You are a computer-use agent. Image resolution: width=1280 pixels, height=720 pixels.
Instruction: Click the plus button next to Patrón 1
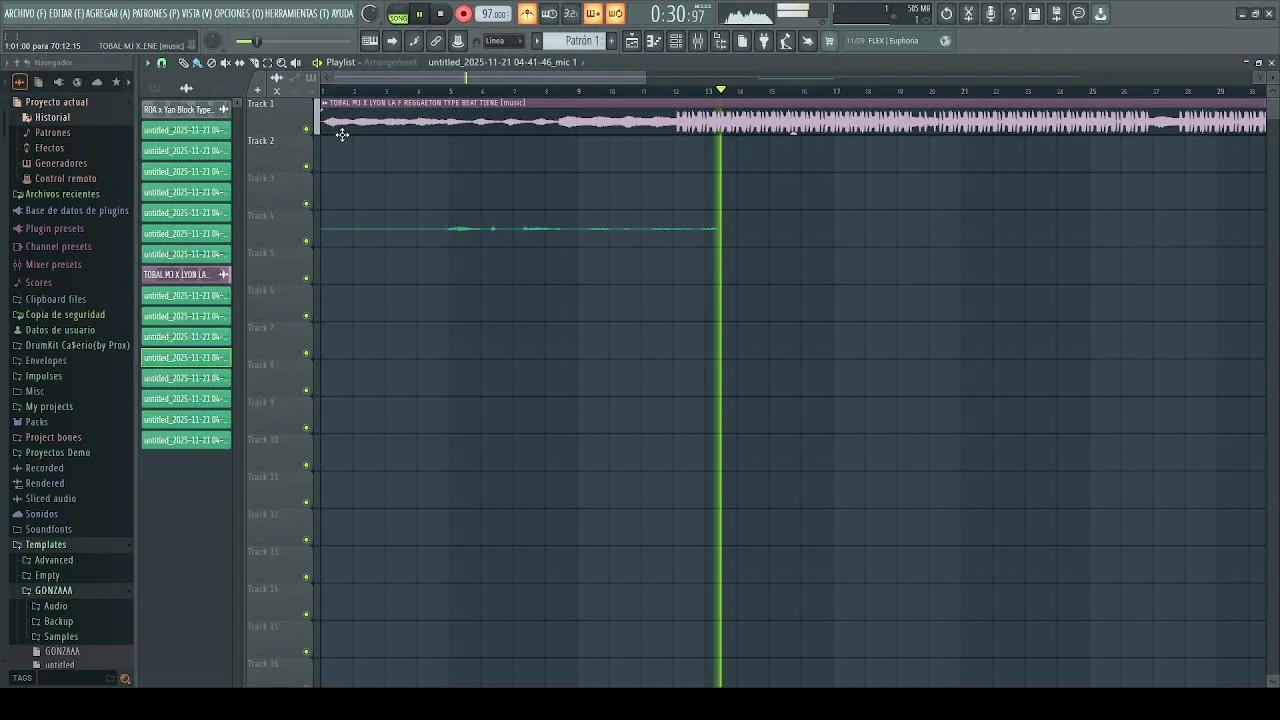point(612,41)
